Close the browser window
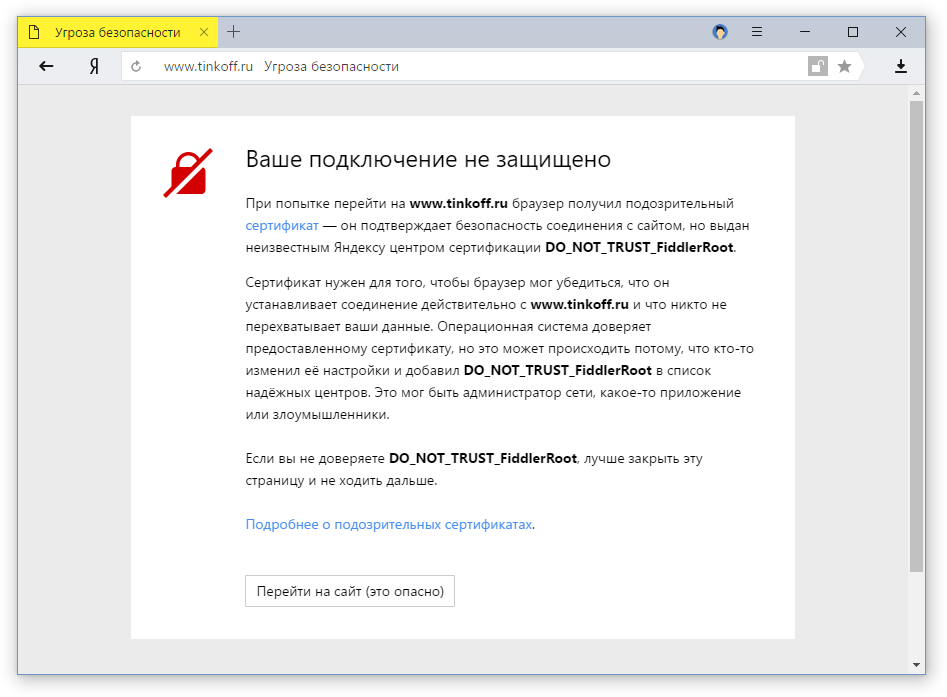Image resolution: width=947 pixels, height=697 pixels. [900, 32]
